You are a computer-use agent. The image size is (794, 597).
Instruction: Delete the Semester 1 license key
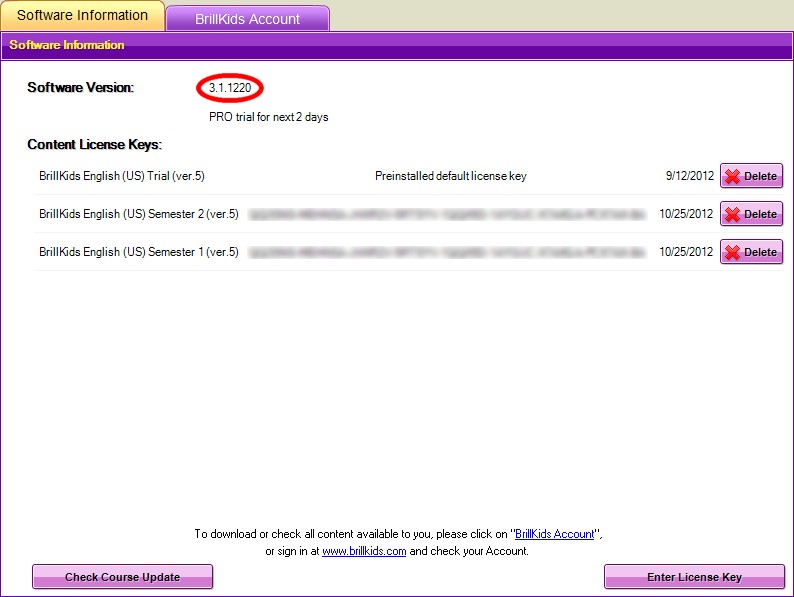click(751, 252)
